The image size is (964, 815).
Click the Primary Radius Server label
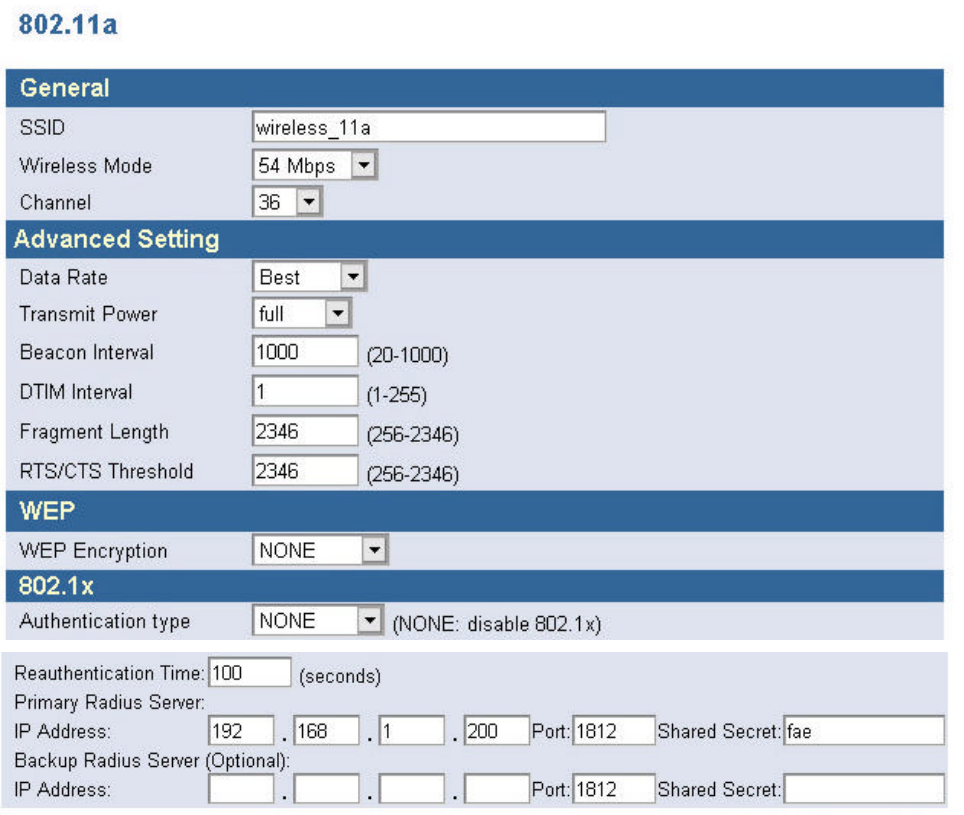(109, 702)
